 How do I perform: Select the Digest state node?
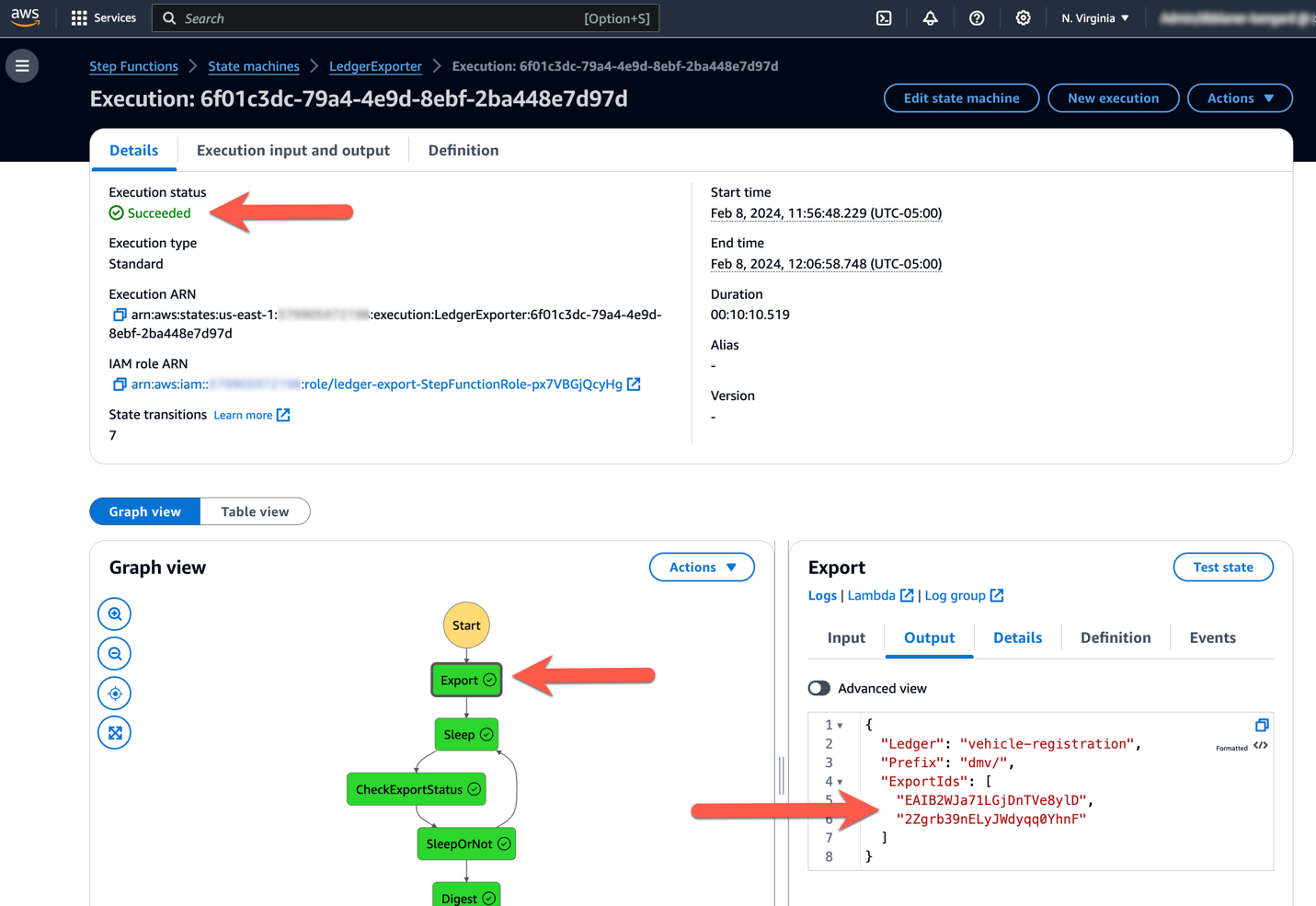[x=466, y=896]
